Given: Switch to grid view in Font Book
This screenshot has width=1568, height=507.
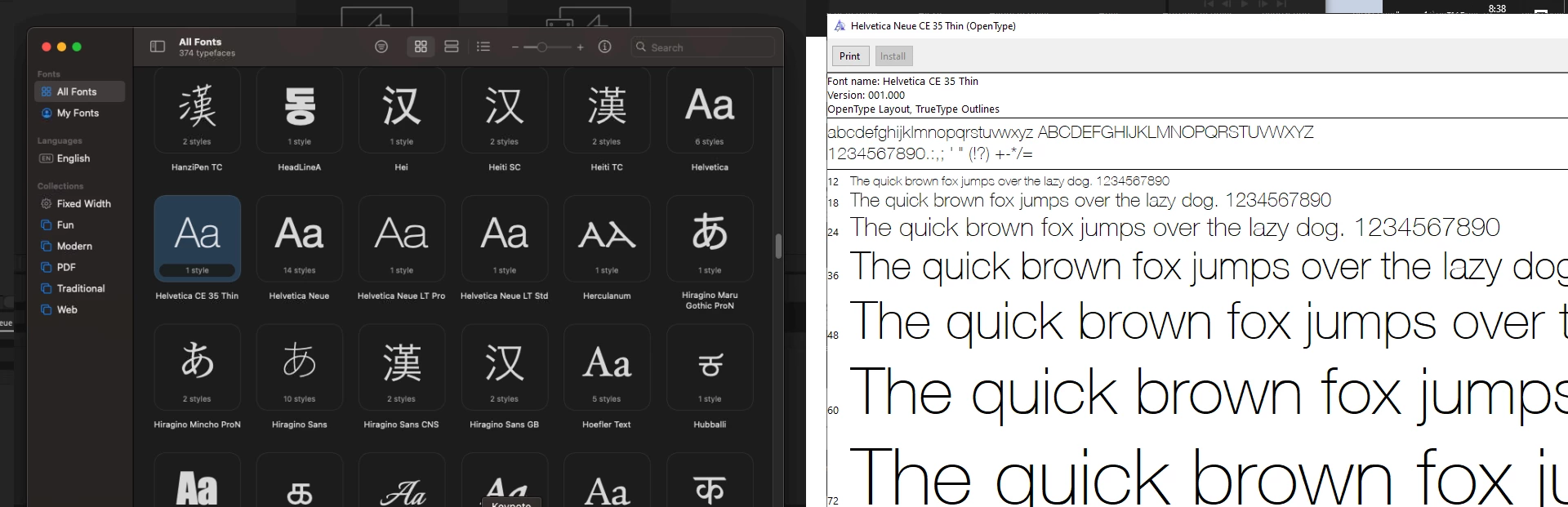Looking at the screenshot, I should pyautogui.click(x=421, y=47).
